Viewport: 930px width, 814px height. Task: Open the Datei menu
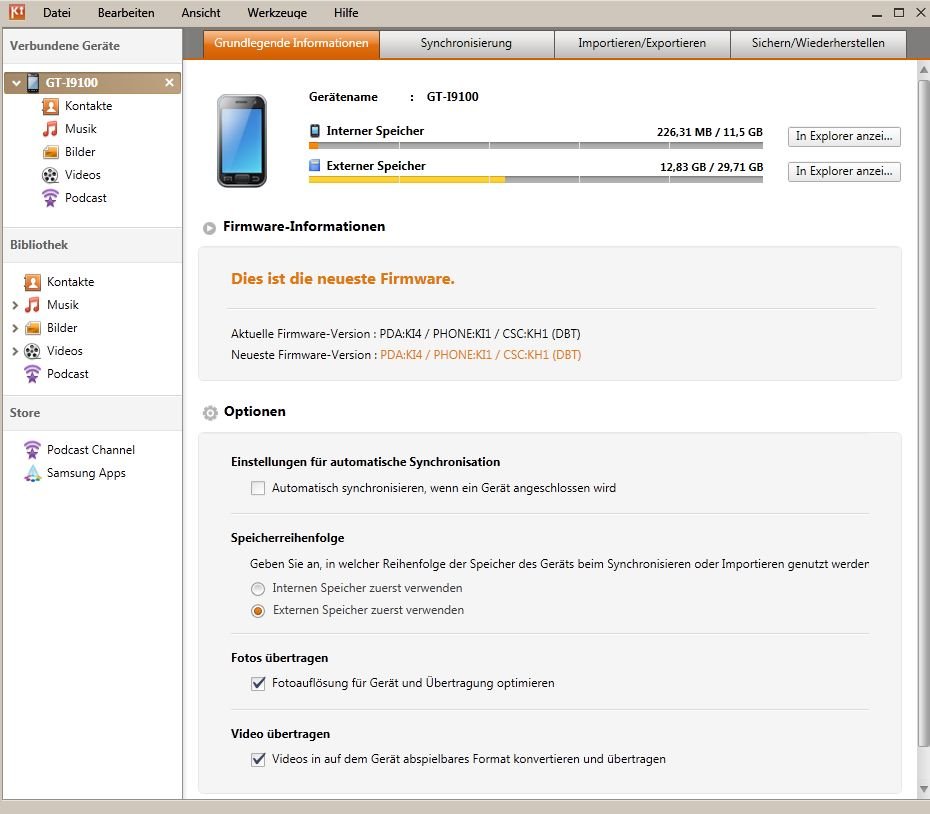point(57,12)
